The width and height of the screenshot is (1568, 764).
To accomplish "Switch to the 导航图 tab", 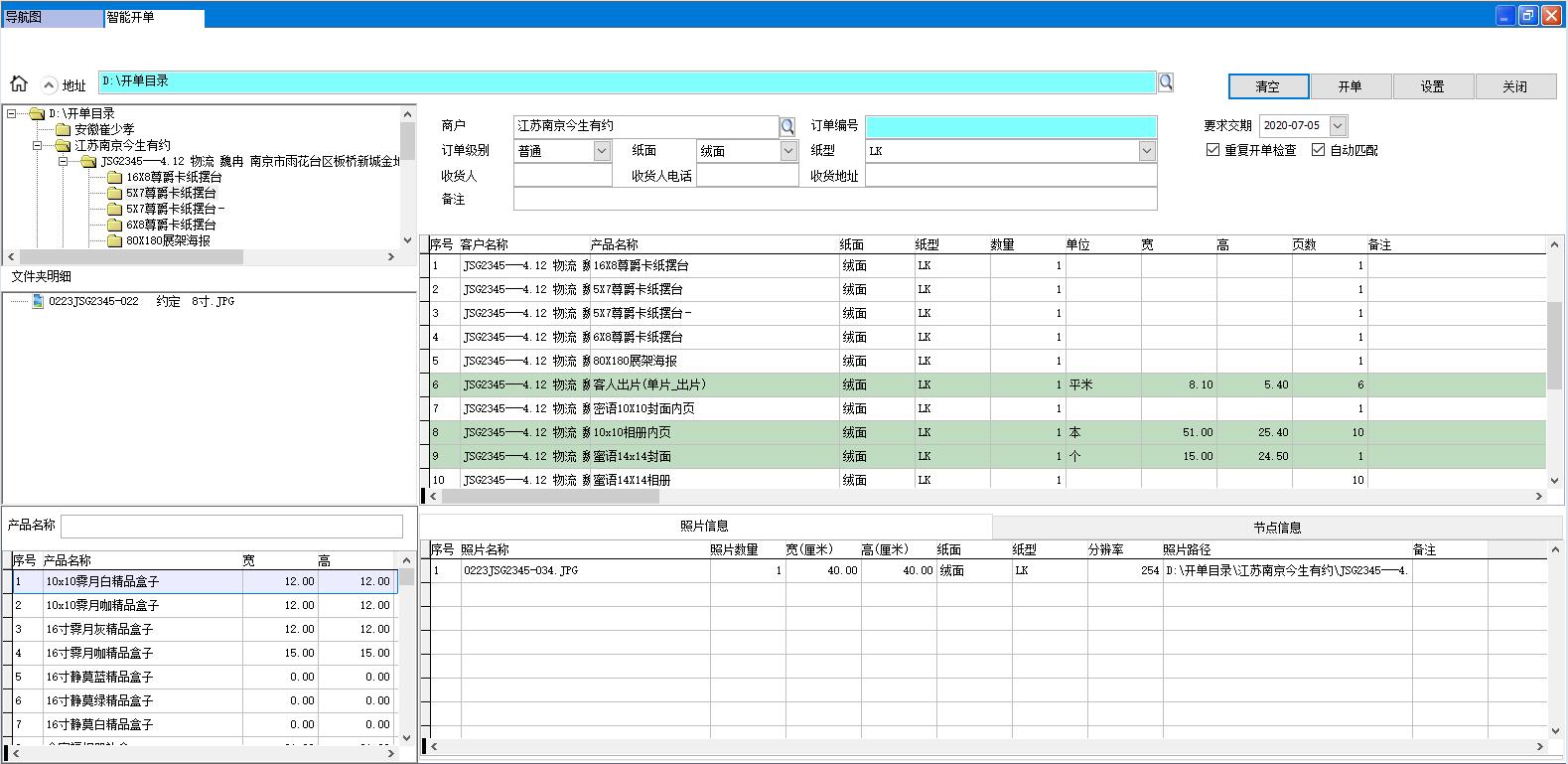I will [52, 18].
